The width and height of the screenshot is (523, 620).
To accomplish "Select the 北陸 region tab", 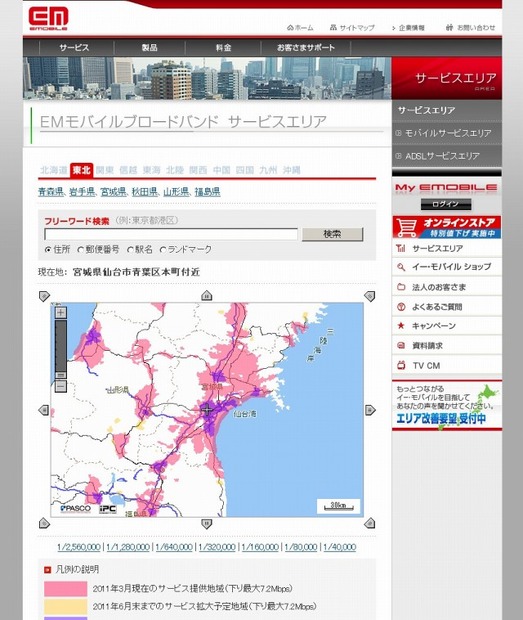I will (x=175, y=170).
